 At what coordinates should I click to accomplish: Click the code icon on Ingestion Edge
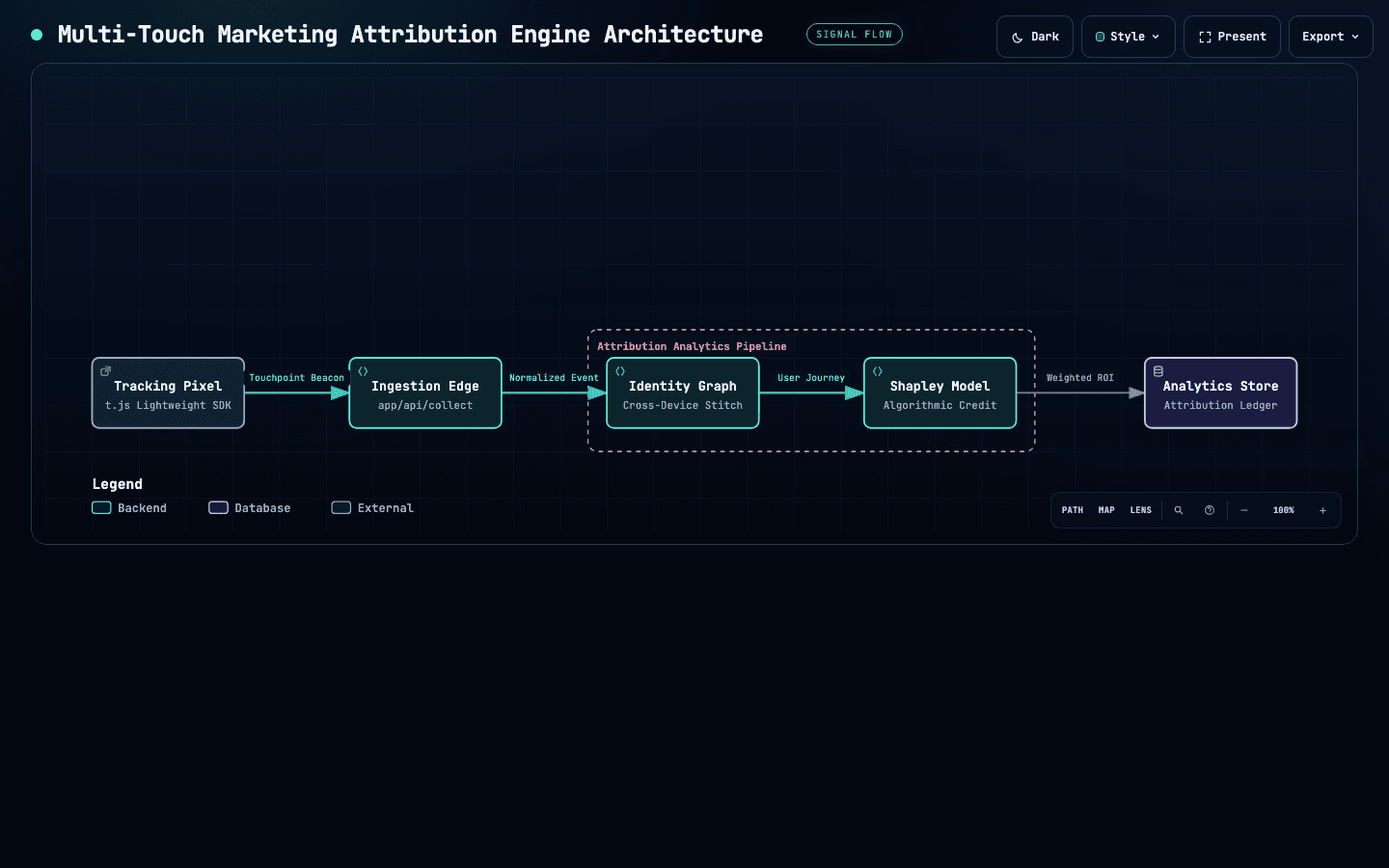[364, 371]
